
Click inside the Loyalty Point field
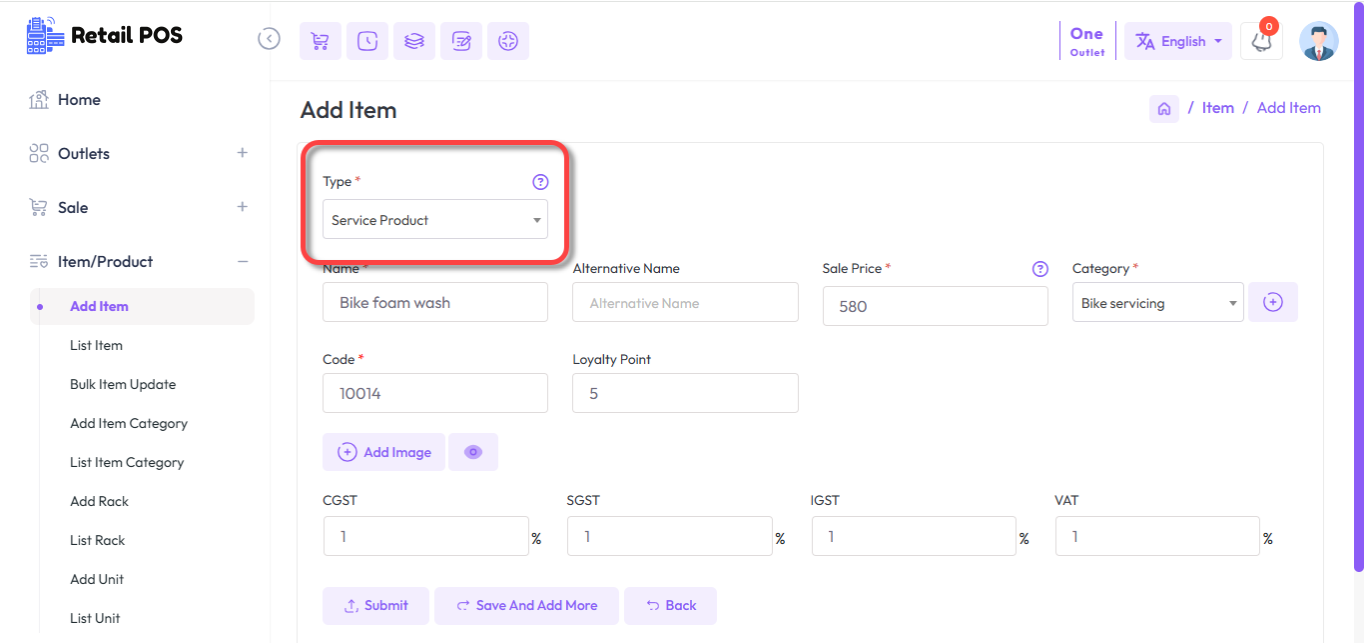(x=684, y=392)
